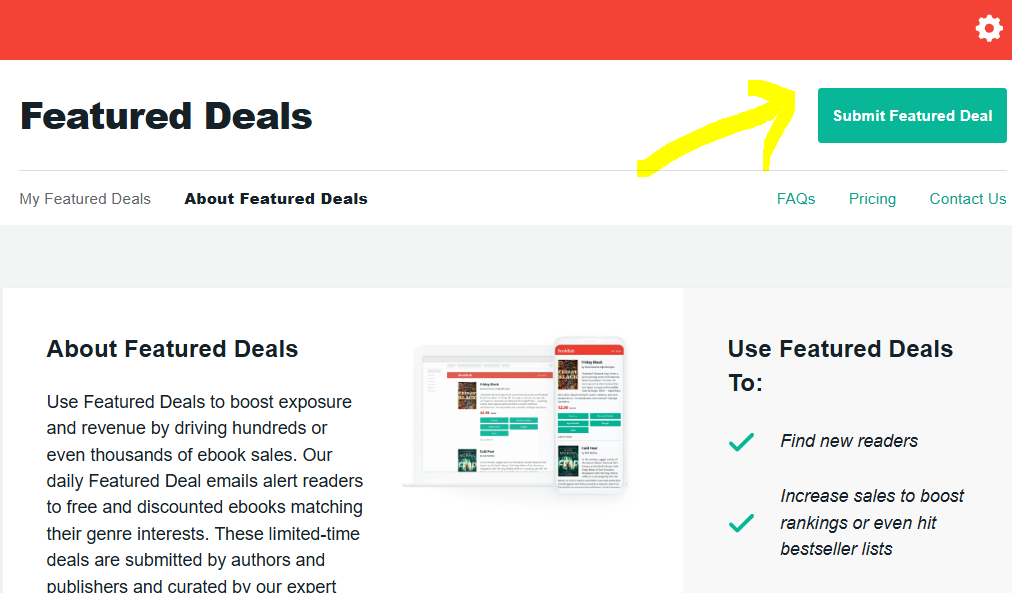Switch to the My Featured Deals tab
Image resolution: width=1012 pixels, height=593 pixels.
(x=85, y=198)
